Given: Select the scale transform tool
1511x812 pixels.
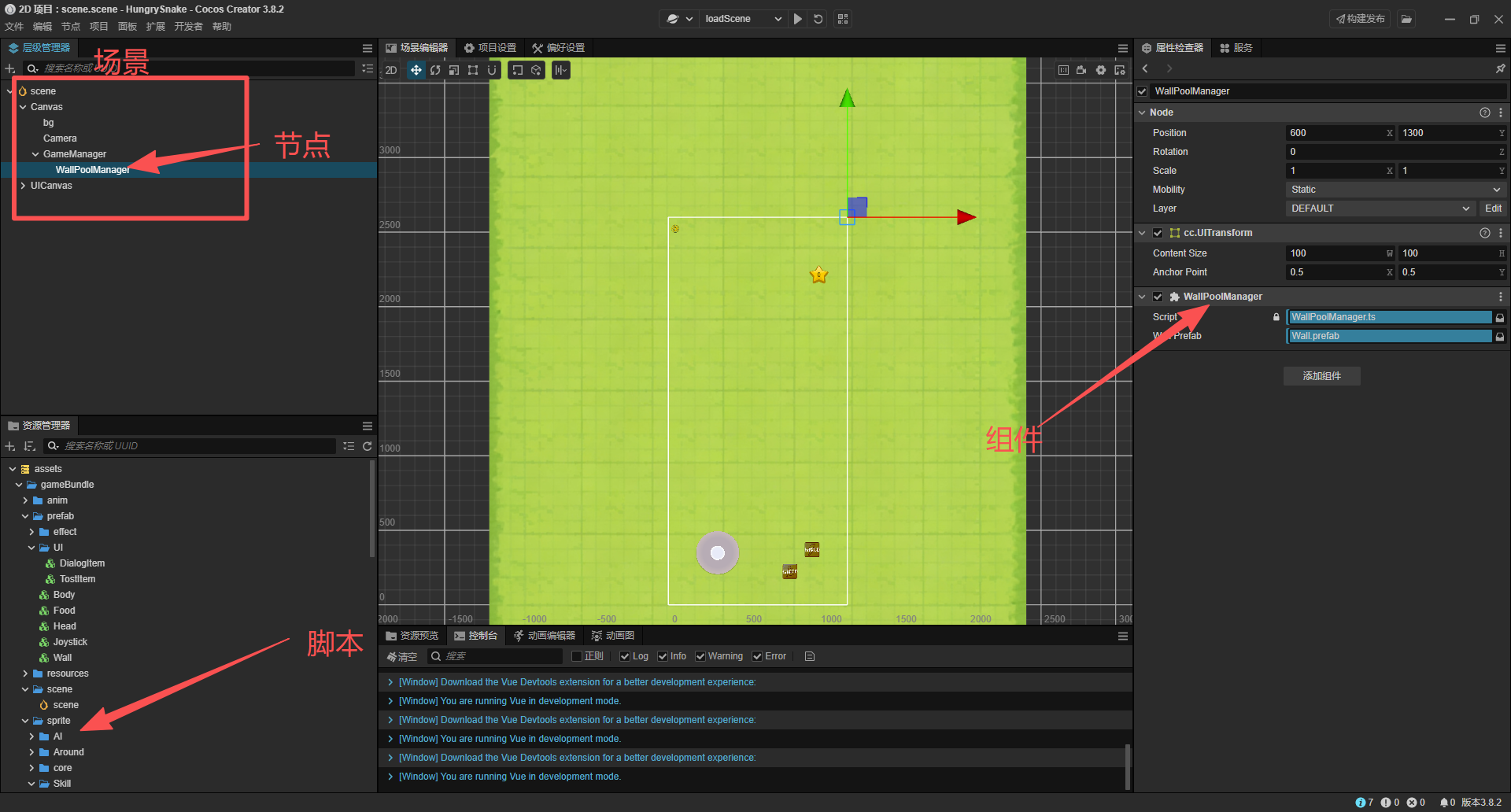Looking at the screenshot, I should pos(454,70).
